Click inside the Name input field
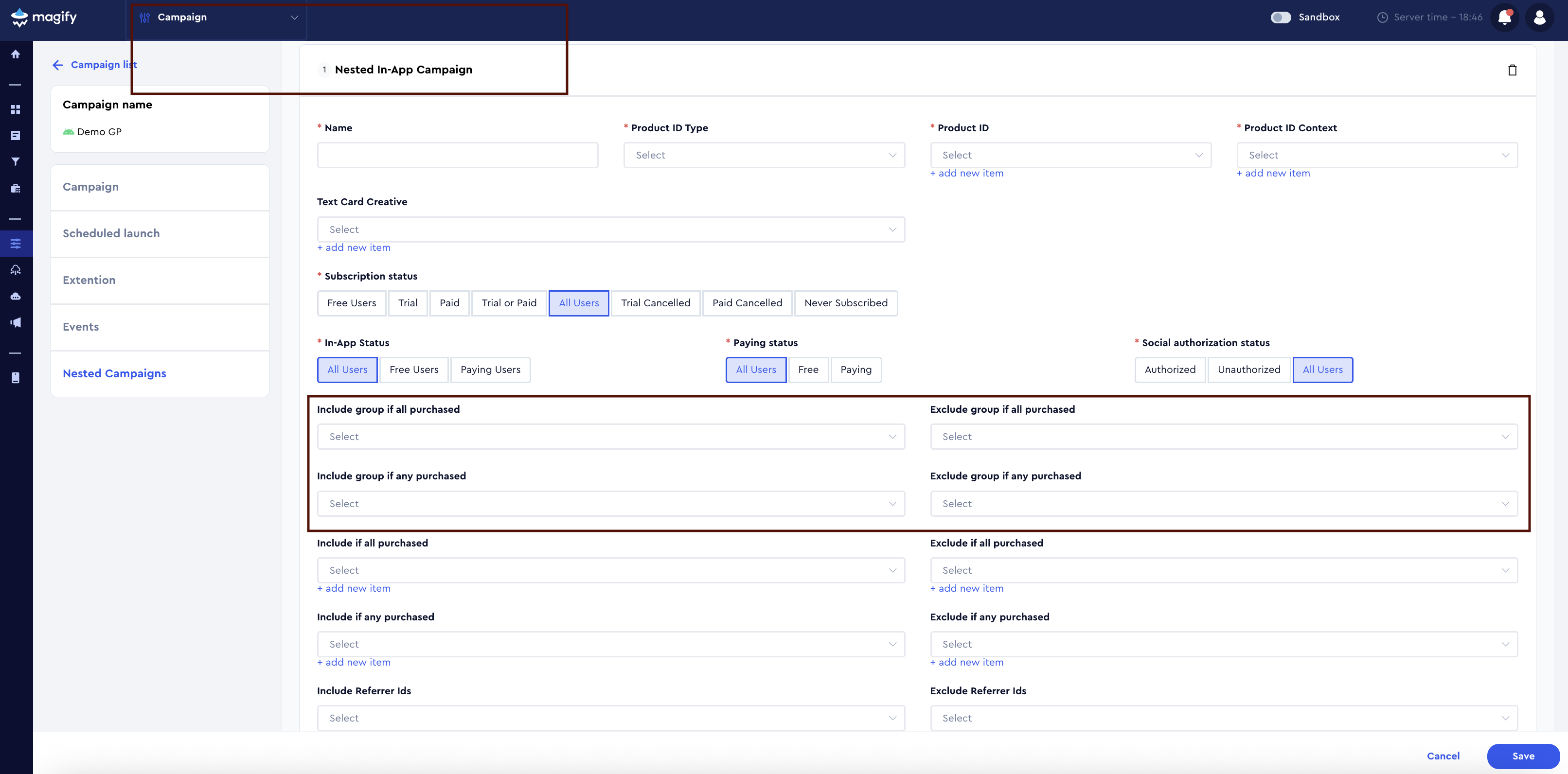Image resolution: width=1568 pixels, height=774 pixels. tap(457, 155)
